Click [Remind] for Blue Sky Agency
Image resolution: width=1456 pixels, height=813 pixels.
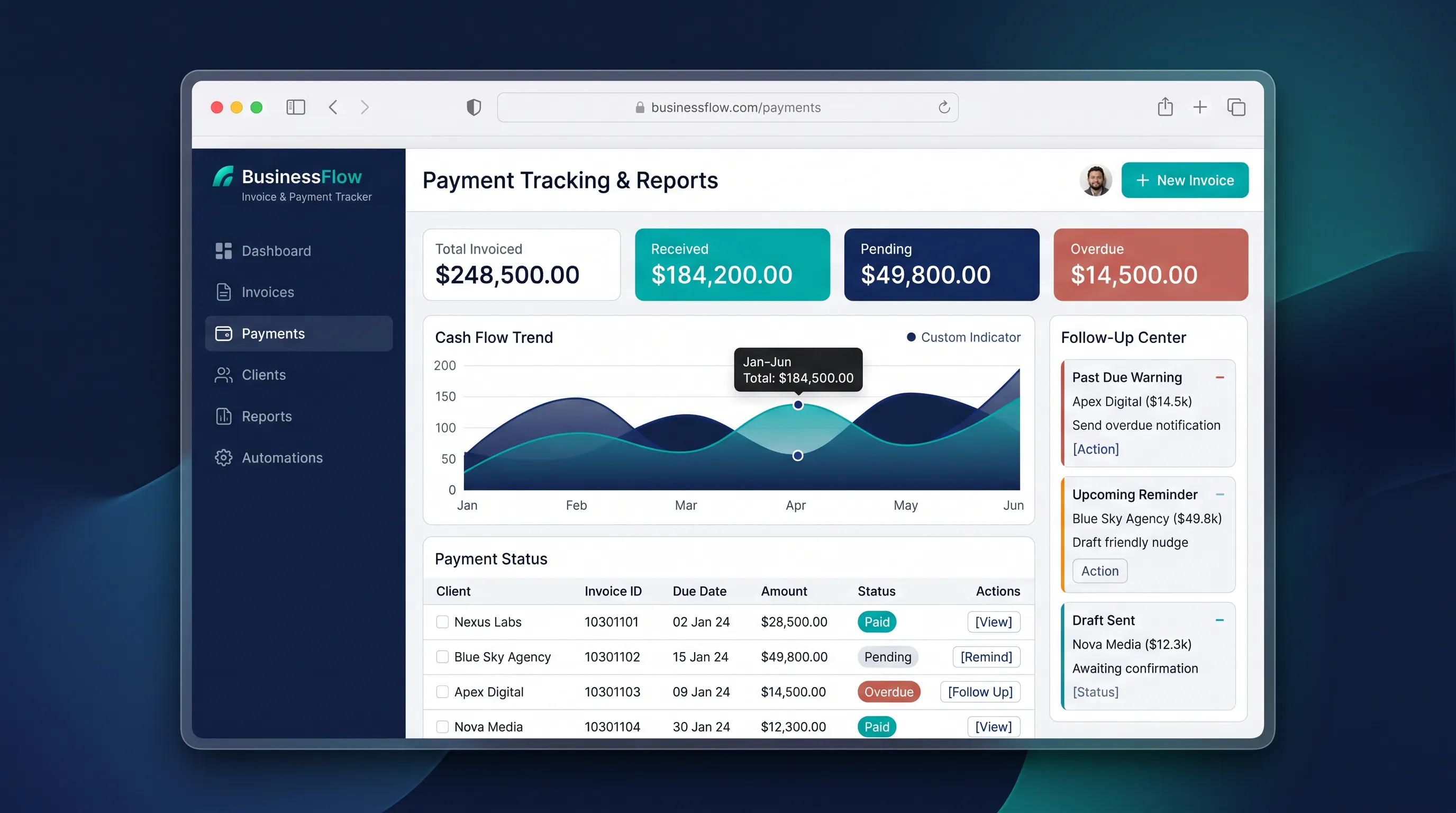(986, 657)
